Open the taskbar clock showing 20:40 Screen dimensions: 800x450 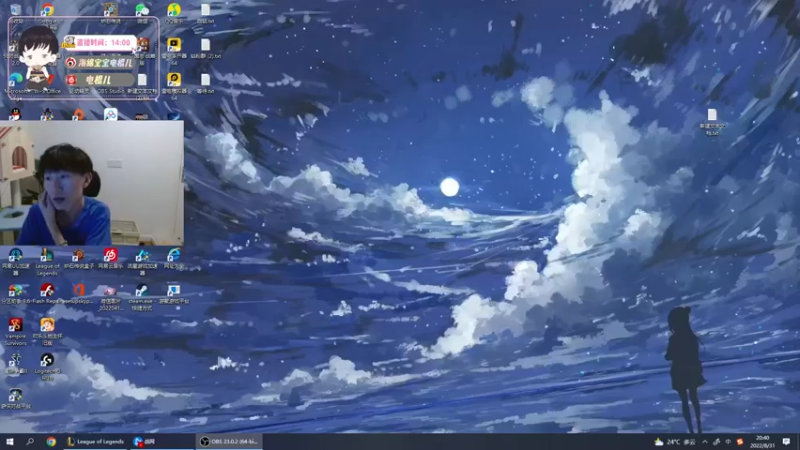click(x=763, y=442)
